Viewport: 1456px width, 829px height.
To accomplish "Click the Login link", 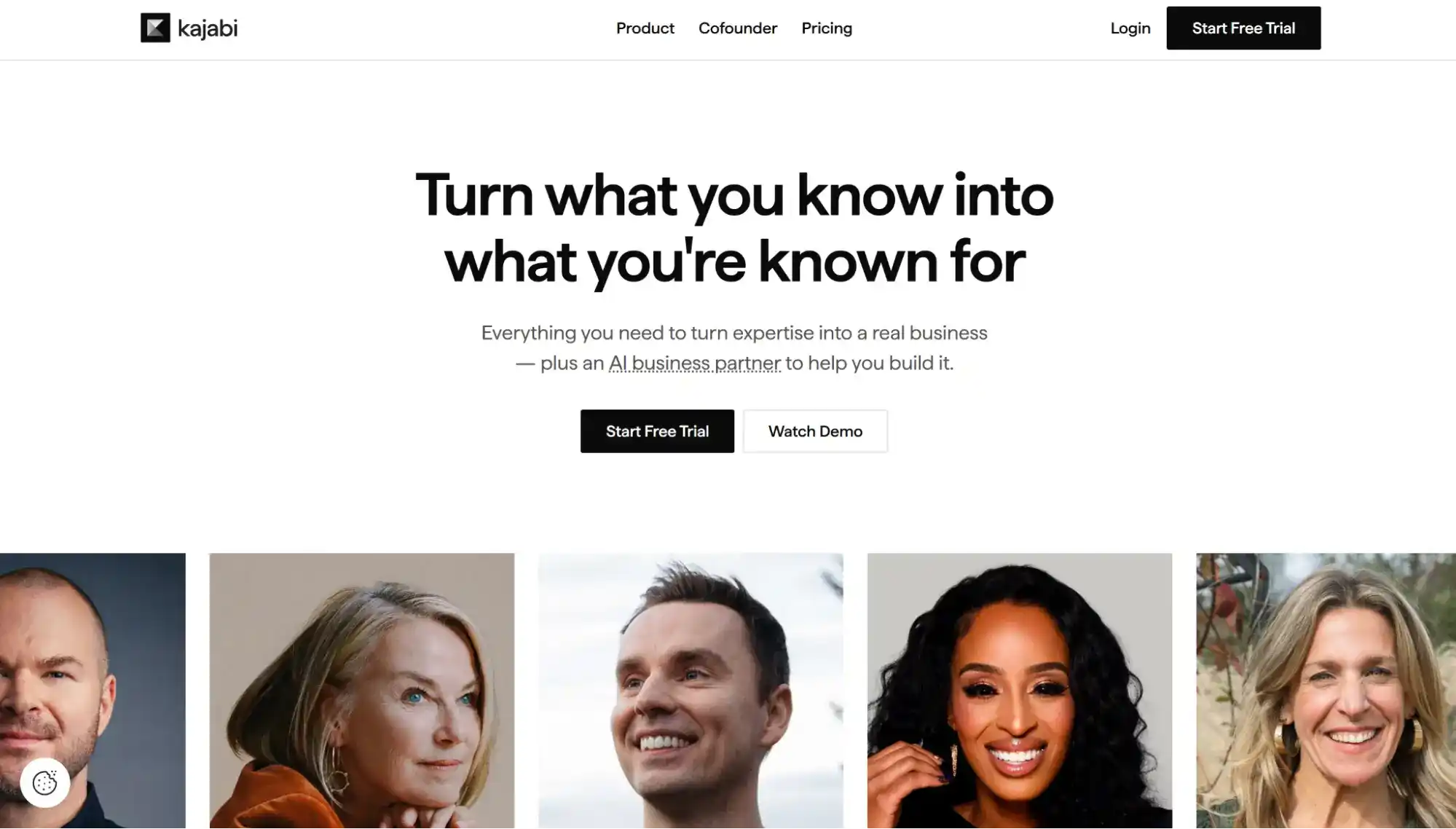I will 1130,28.
